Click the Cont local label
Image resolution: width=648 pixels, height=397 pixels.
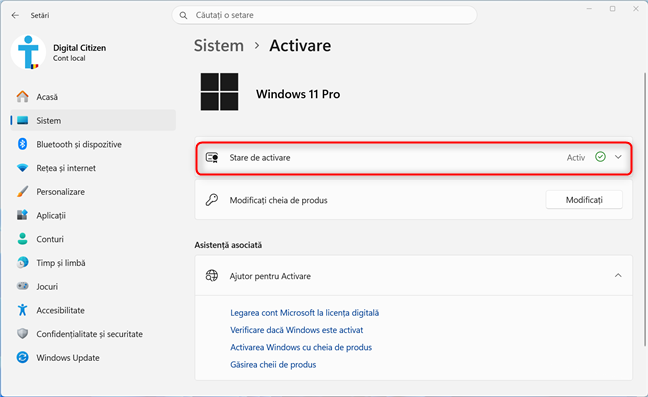coord(69,58)
